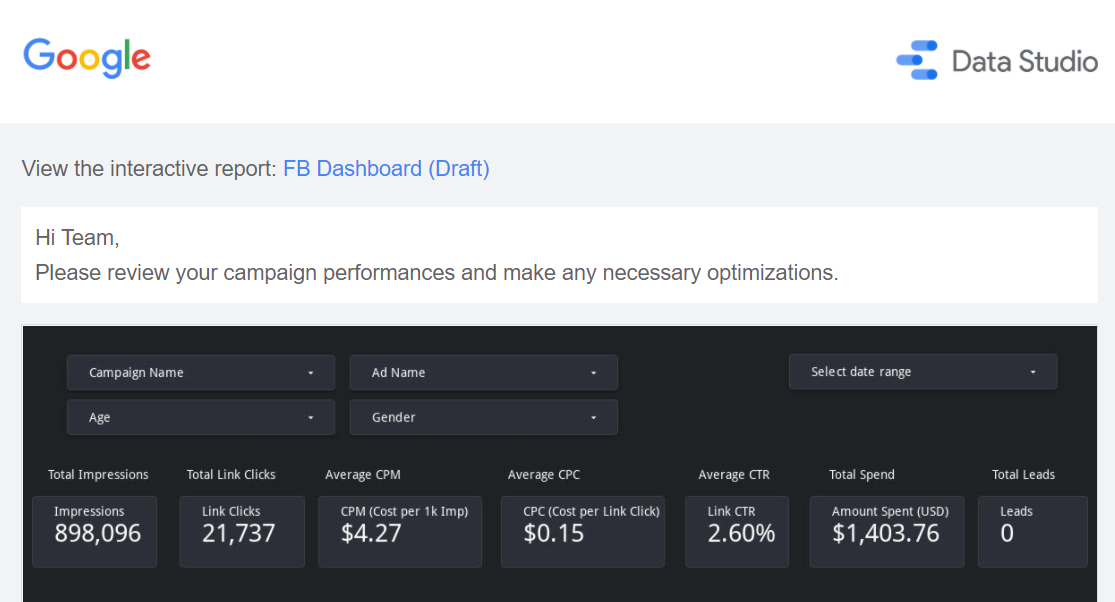Open the FB Dashboard (Draft) link
Viewport: 1115px width, 602px height.
(386, 169)
